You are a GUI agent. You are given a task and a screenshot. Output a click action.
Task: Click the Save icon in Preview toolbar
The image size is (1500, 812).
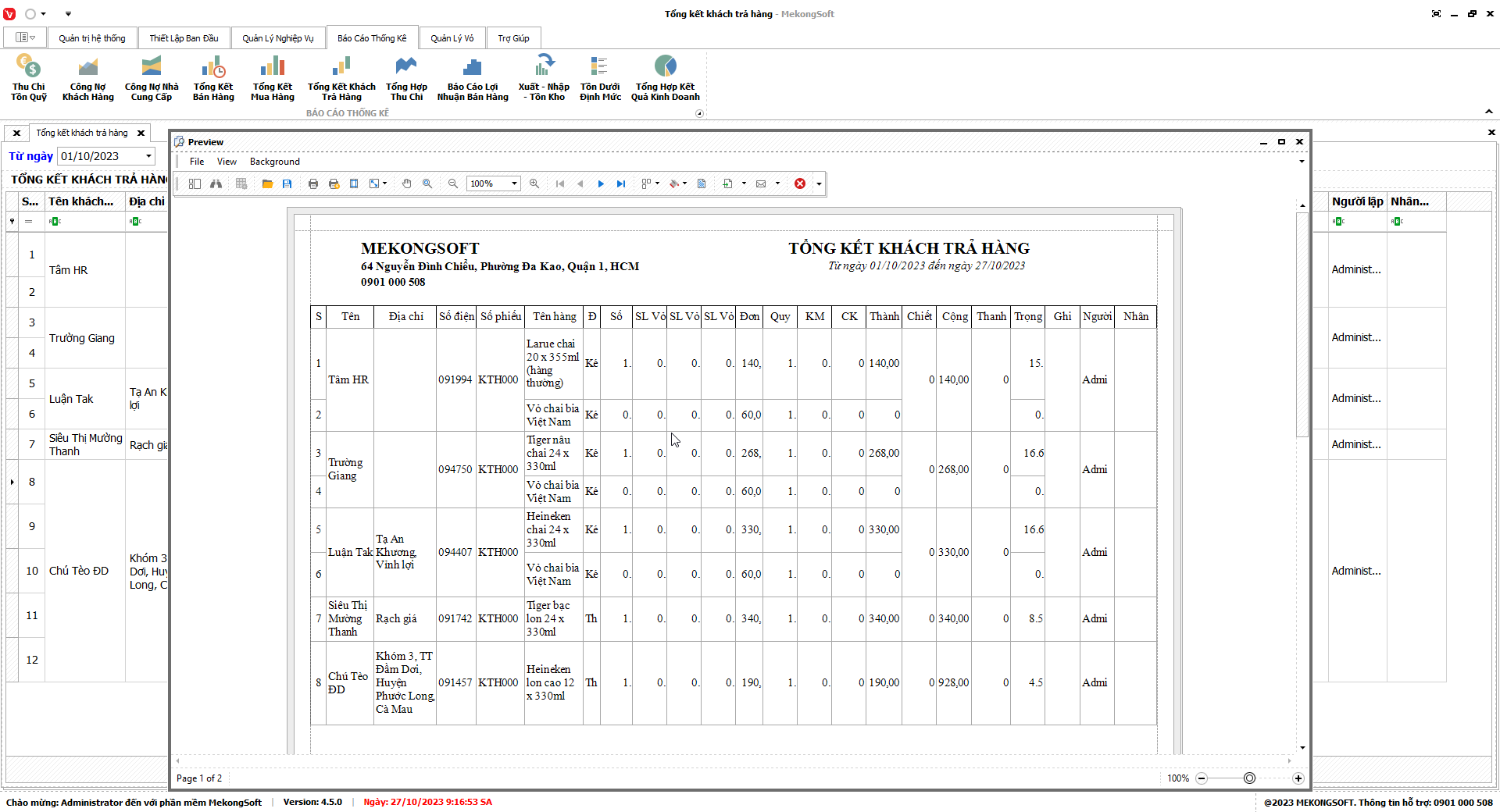coord(287,183)
